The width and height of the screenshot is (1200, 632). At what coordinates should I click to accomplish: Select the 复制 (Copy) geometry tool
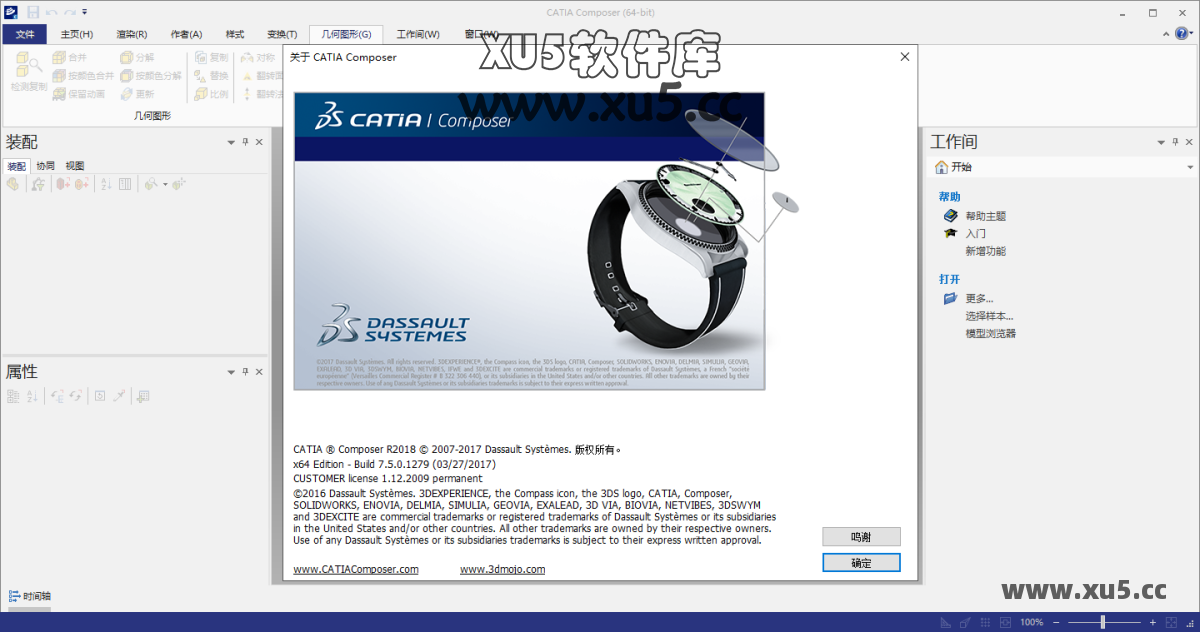[x=200, y=56]
